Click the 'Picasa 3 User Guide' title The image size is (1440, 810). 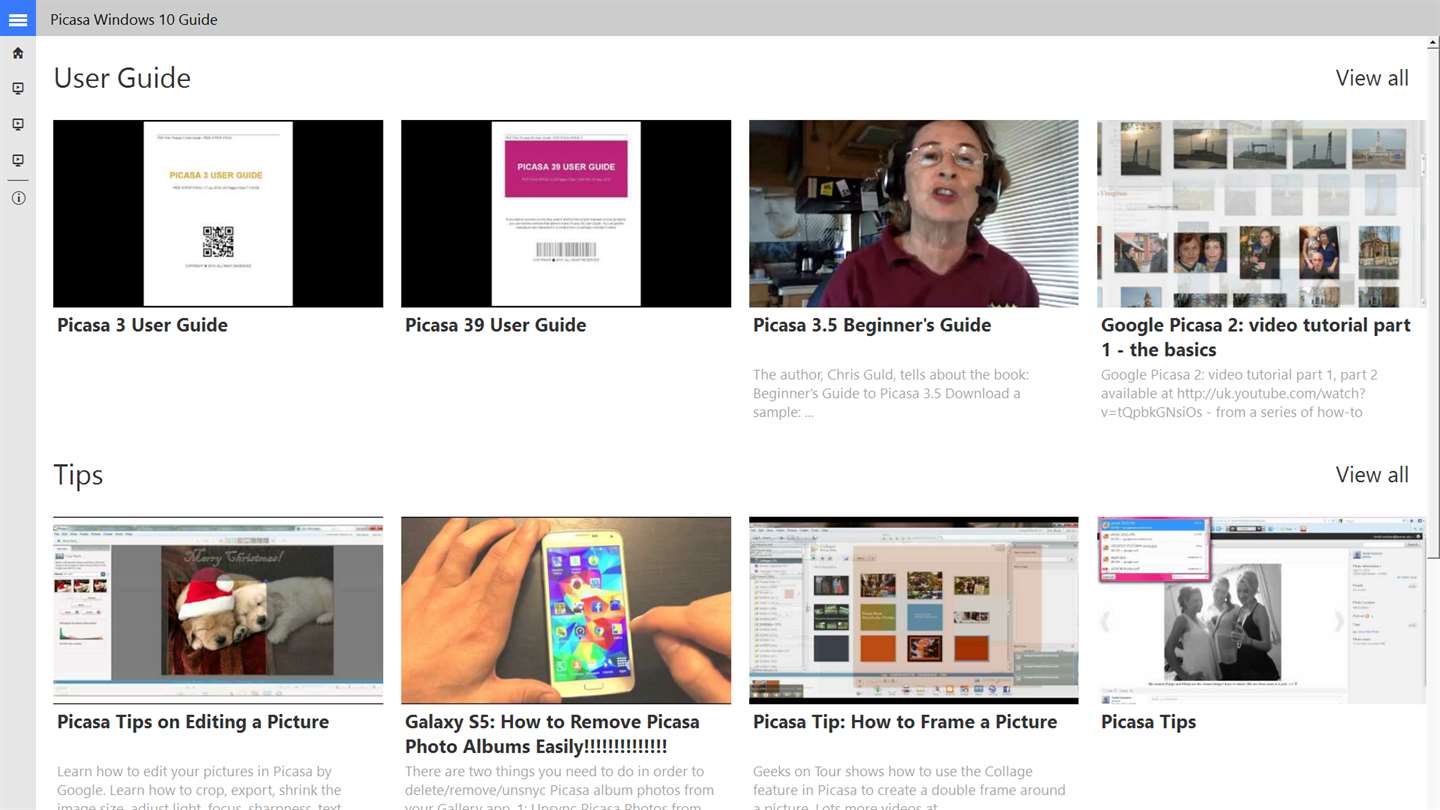coord(142,325)
